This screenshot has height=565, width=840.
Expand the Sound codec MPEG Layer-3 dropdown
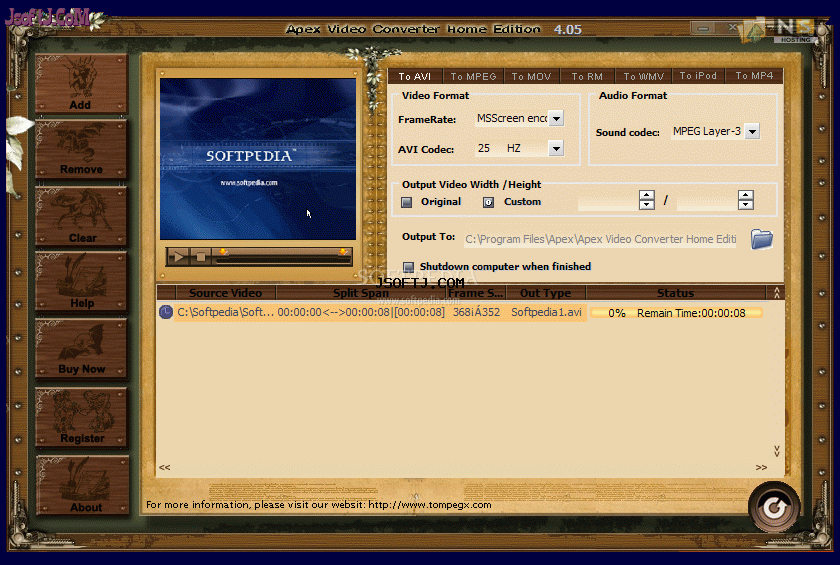[x=752, y=131]
